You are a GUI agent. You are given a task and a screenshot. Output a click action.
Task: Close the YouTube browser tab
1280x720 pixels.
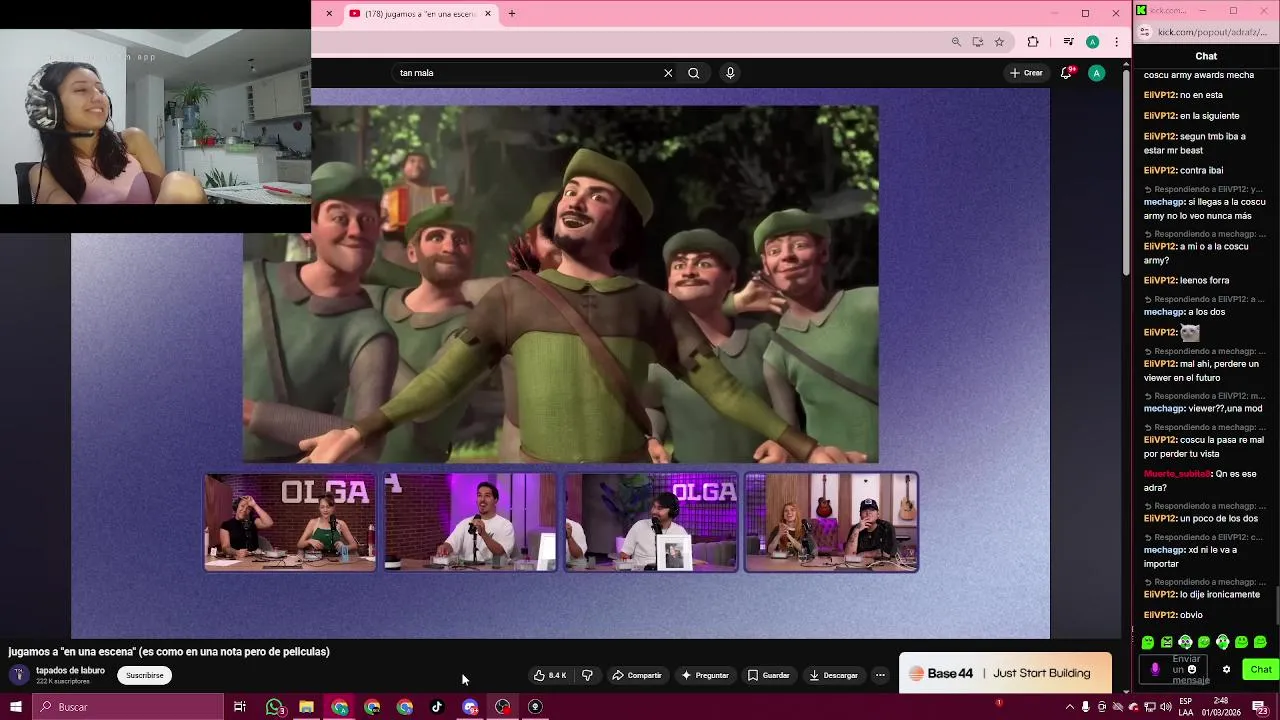[488, 14]
